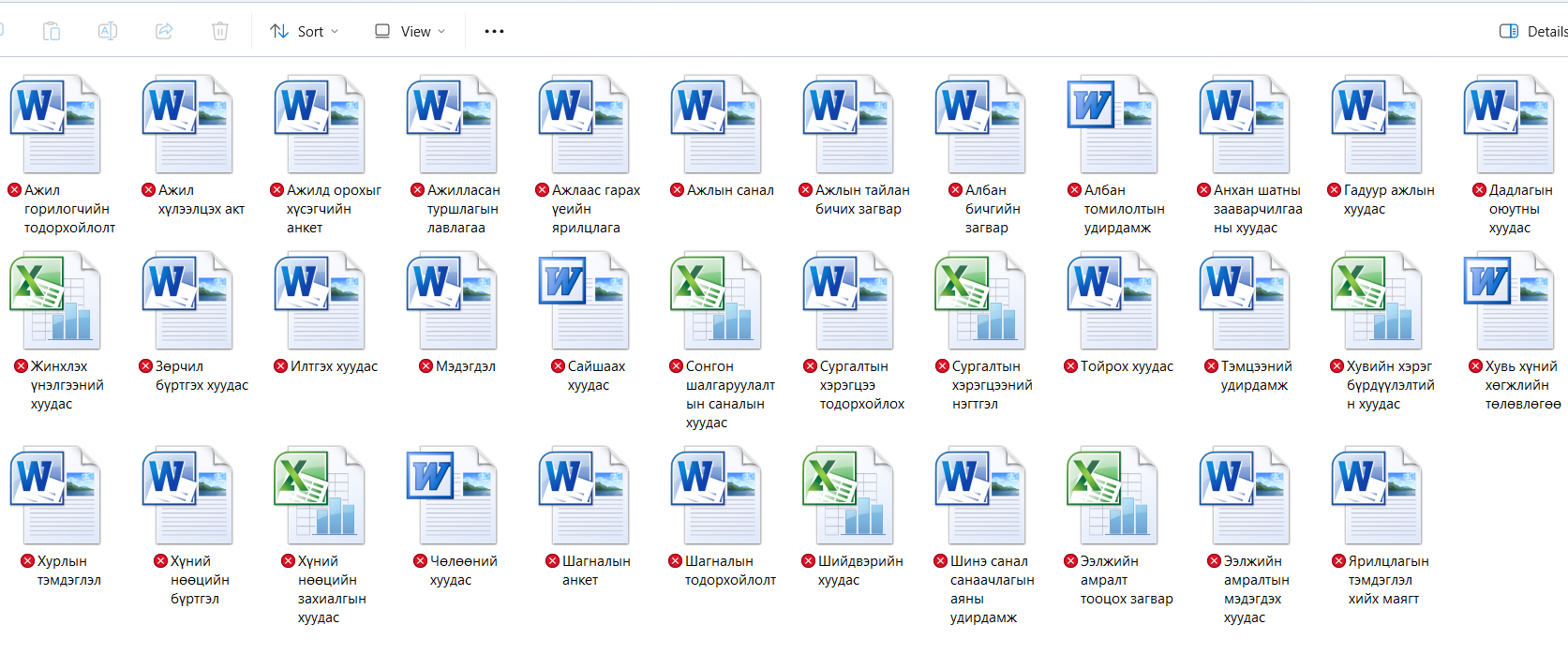Select the 'Гадуур ажлын хуудас' Word file

click(x=1376, y=125)
